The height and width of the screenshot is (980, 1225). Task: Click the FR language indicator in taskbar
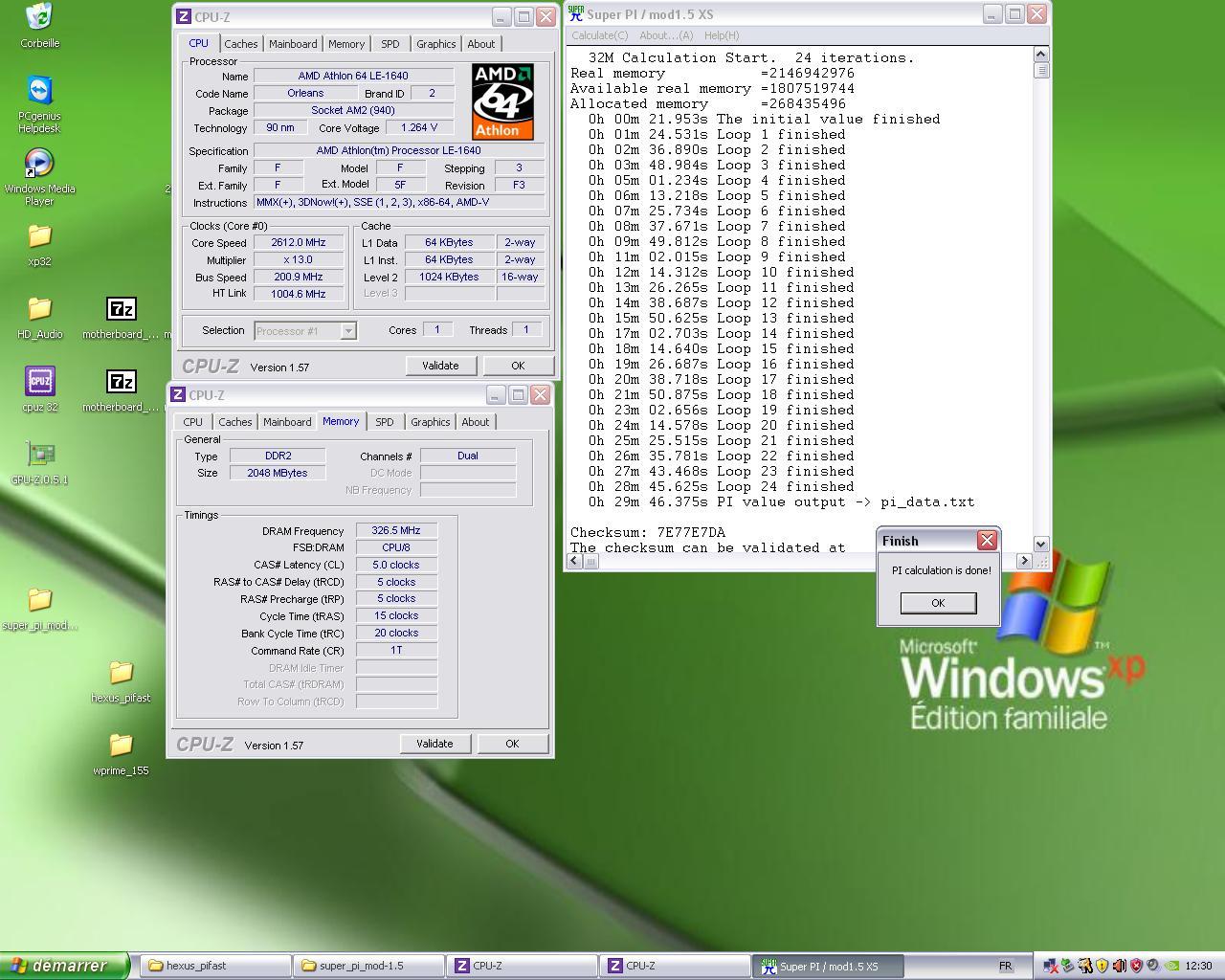1006,966
